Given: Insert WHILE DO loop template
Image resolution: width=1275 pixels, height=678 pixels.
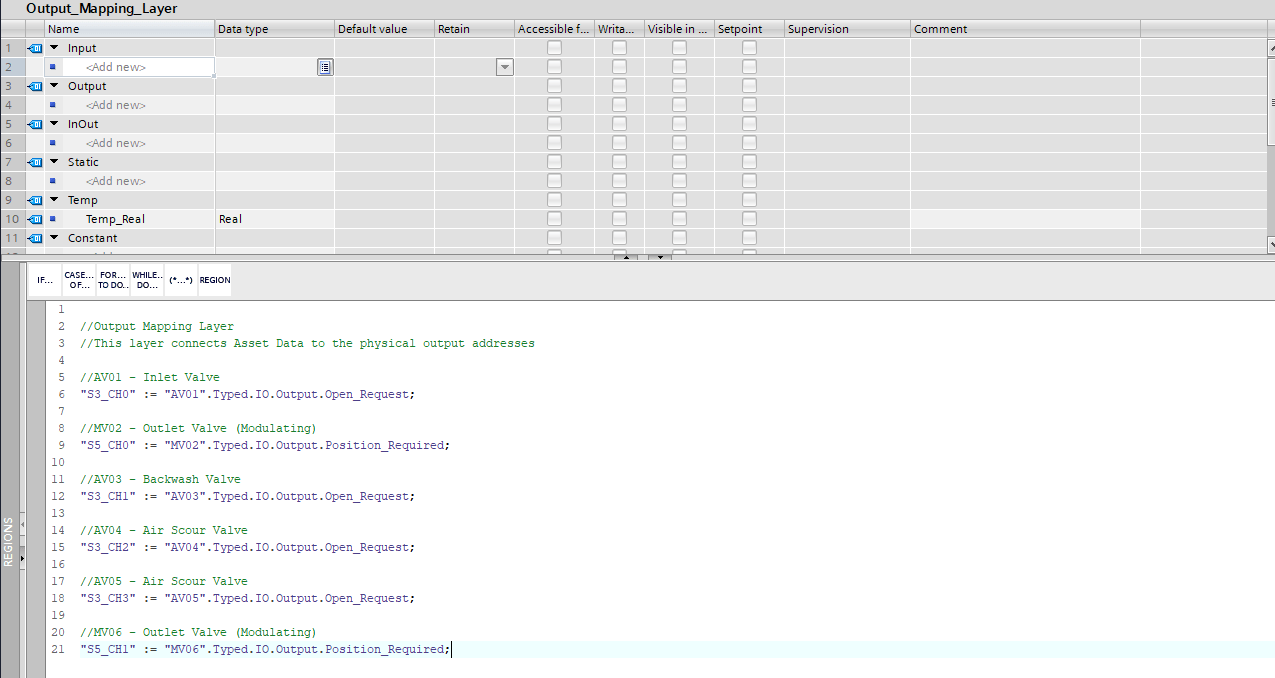Looking at the screenshot, I should click(x=147, y=280).
